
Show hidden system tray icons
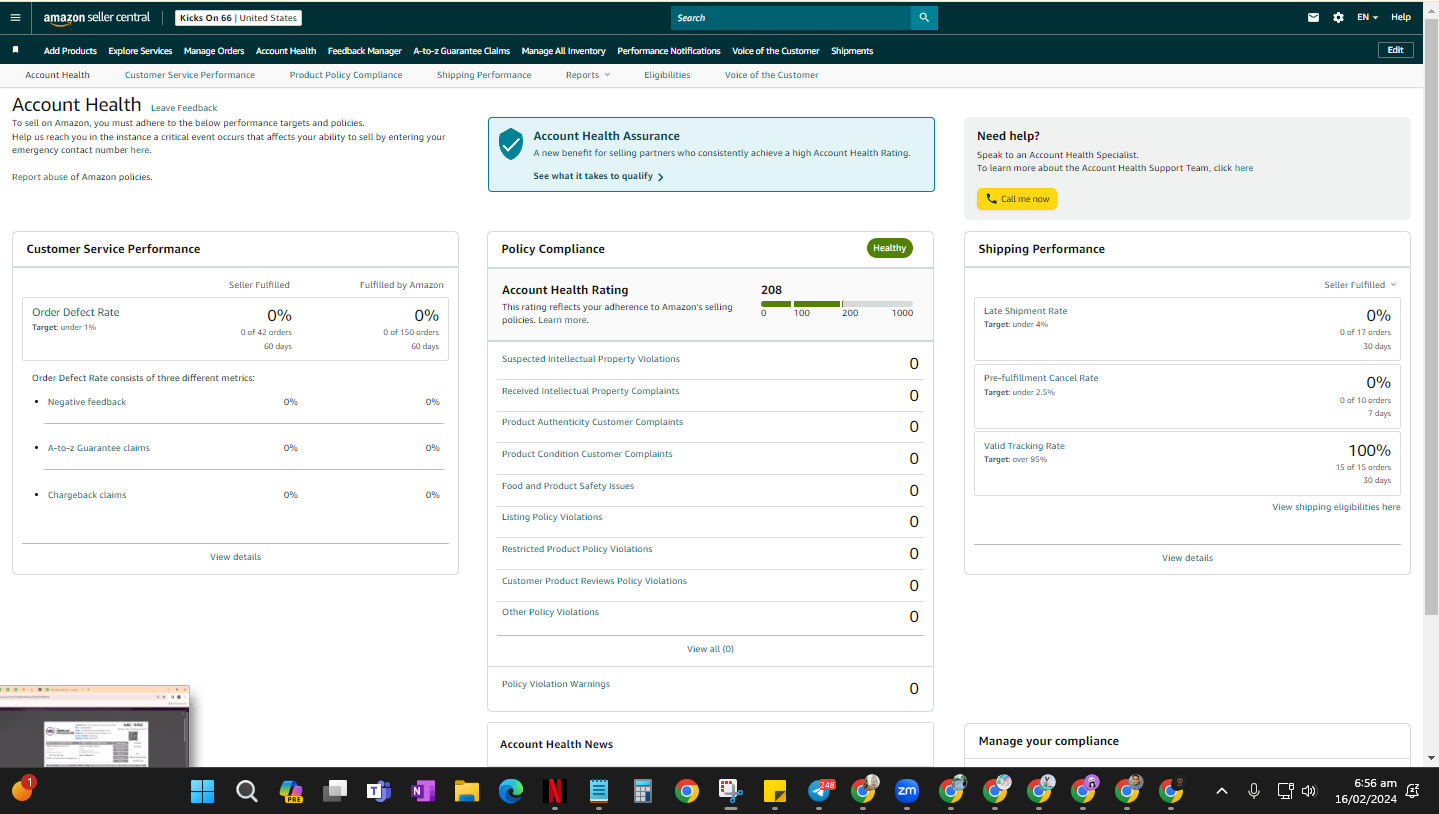coord(1221,791)
